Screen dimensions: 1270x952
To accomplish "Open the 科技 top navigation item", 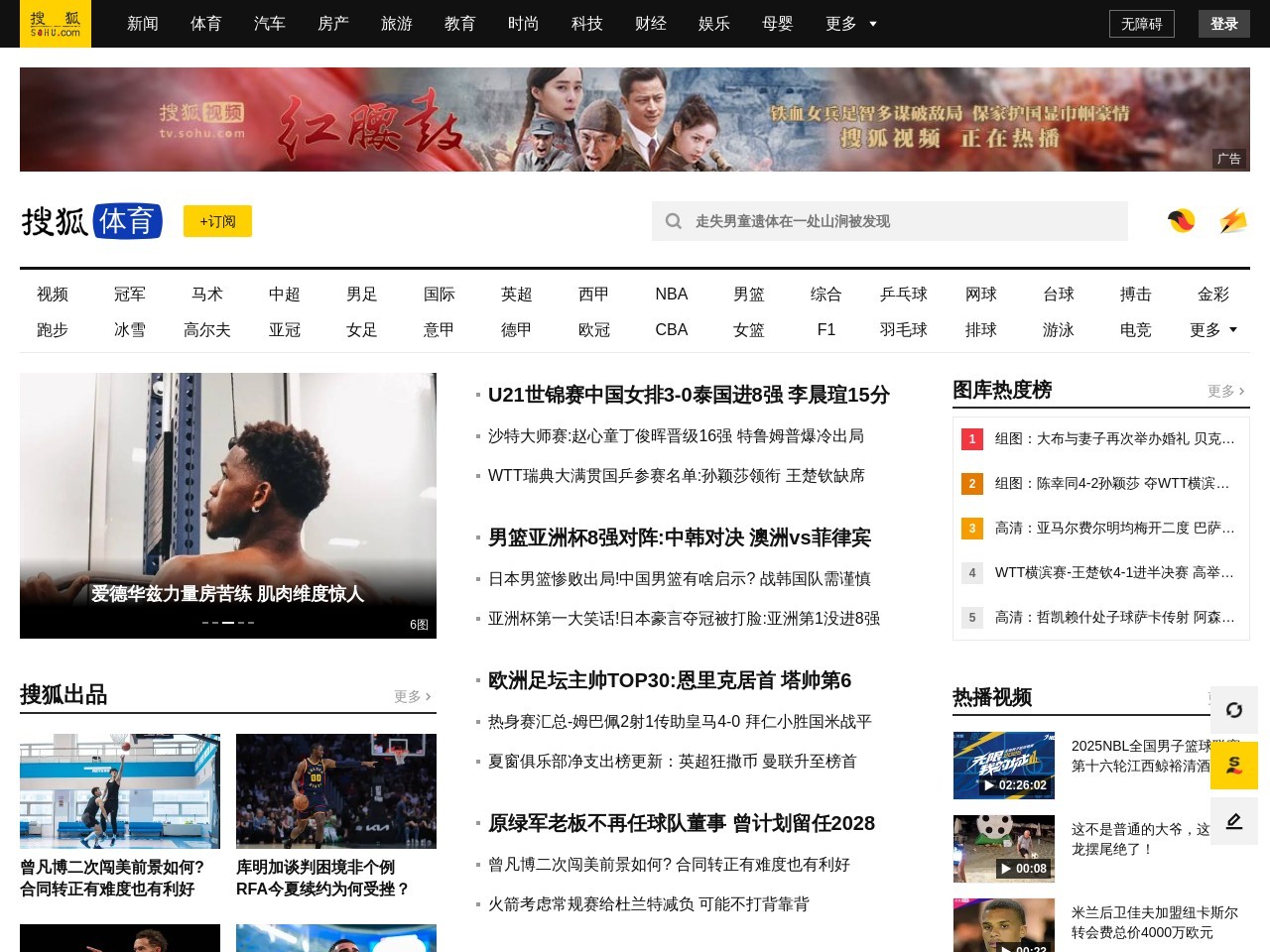I will pos(587,24).
